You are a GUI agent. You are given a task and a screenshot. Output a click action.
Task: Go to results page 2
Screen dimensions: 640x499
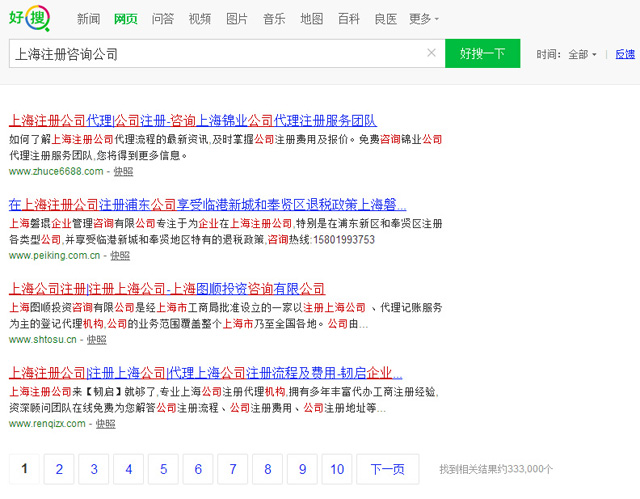[x=59, y=469]
